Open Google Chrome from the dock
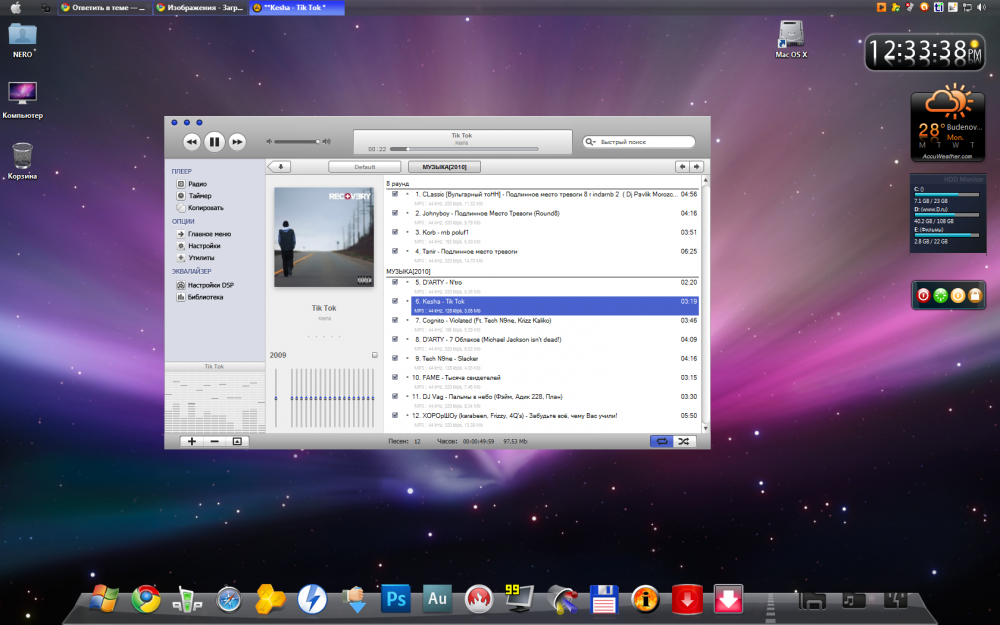The width and height of the screenshot is (1000, 625). pos(146,599)
